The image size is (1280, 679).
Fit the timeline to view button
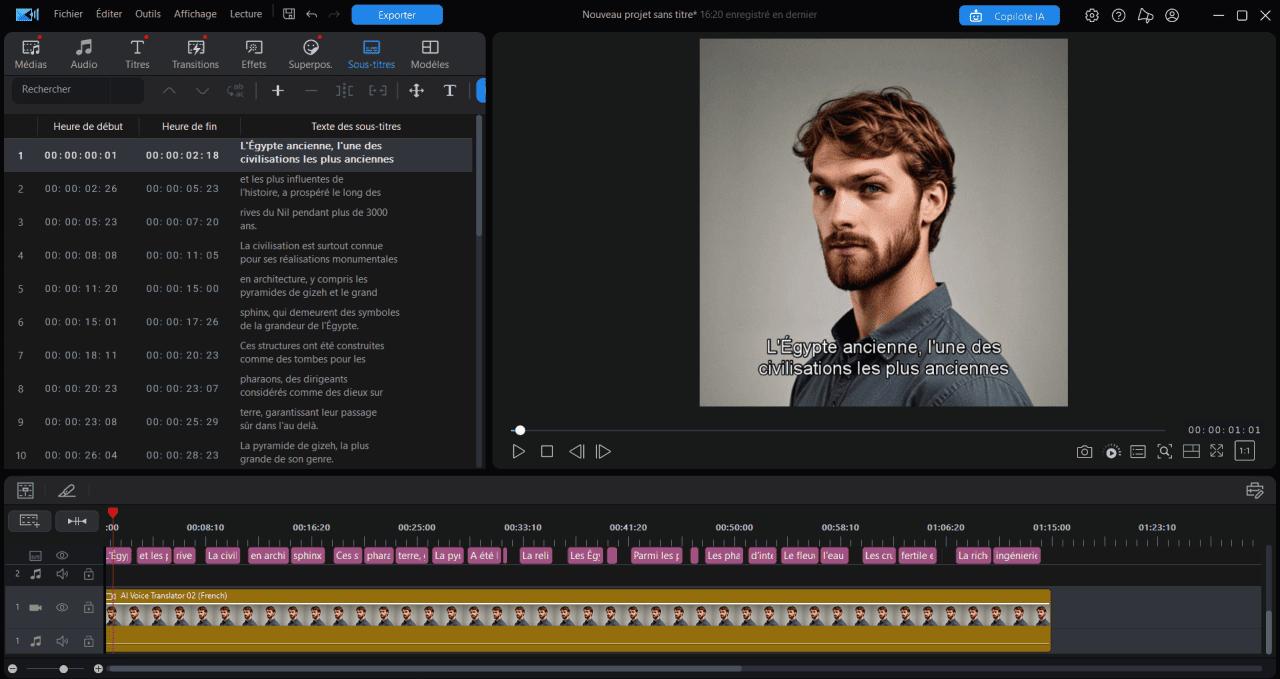77,521
